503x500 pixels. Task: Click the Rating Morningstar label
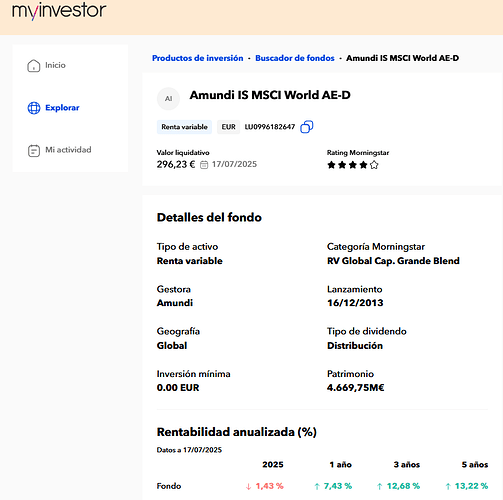pyautogui.click(x=358, y=153)
